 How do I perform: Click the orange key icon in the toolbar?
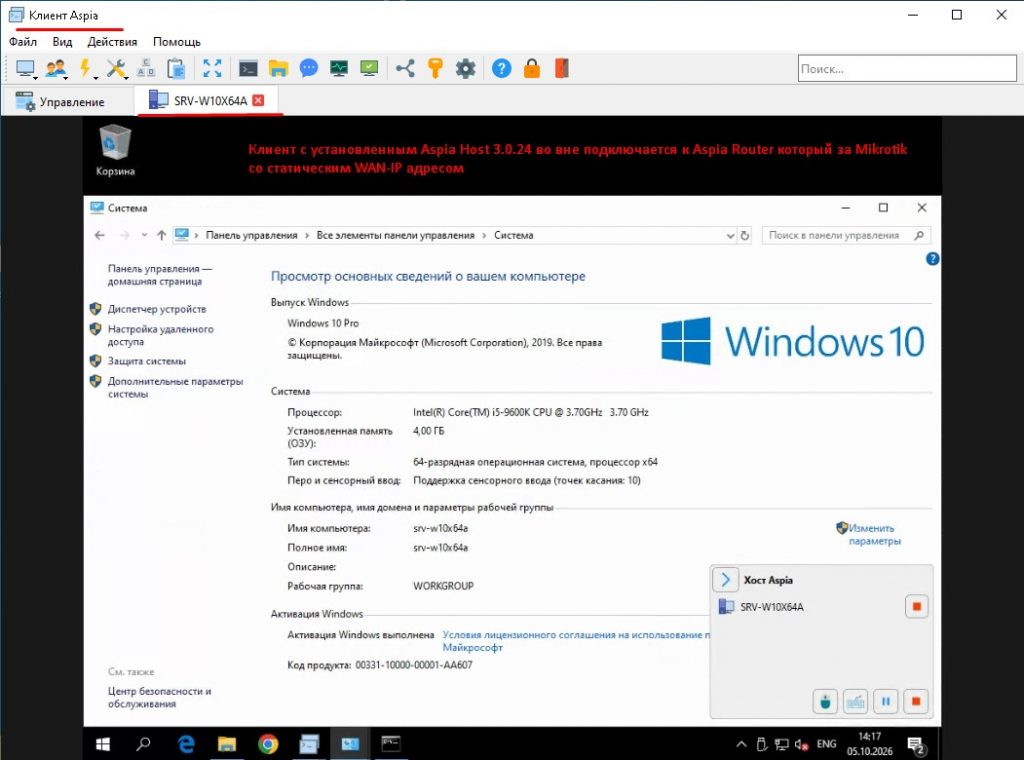[436, 68]
